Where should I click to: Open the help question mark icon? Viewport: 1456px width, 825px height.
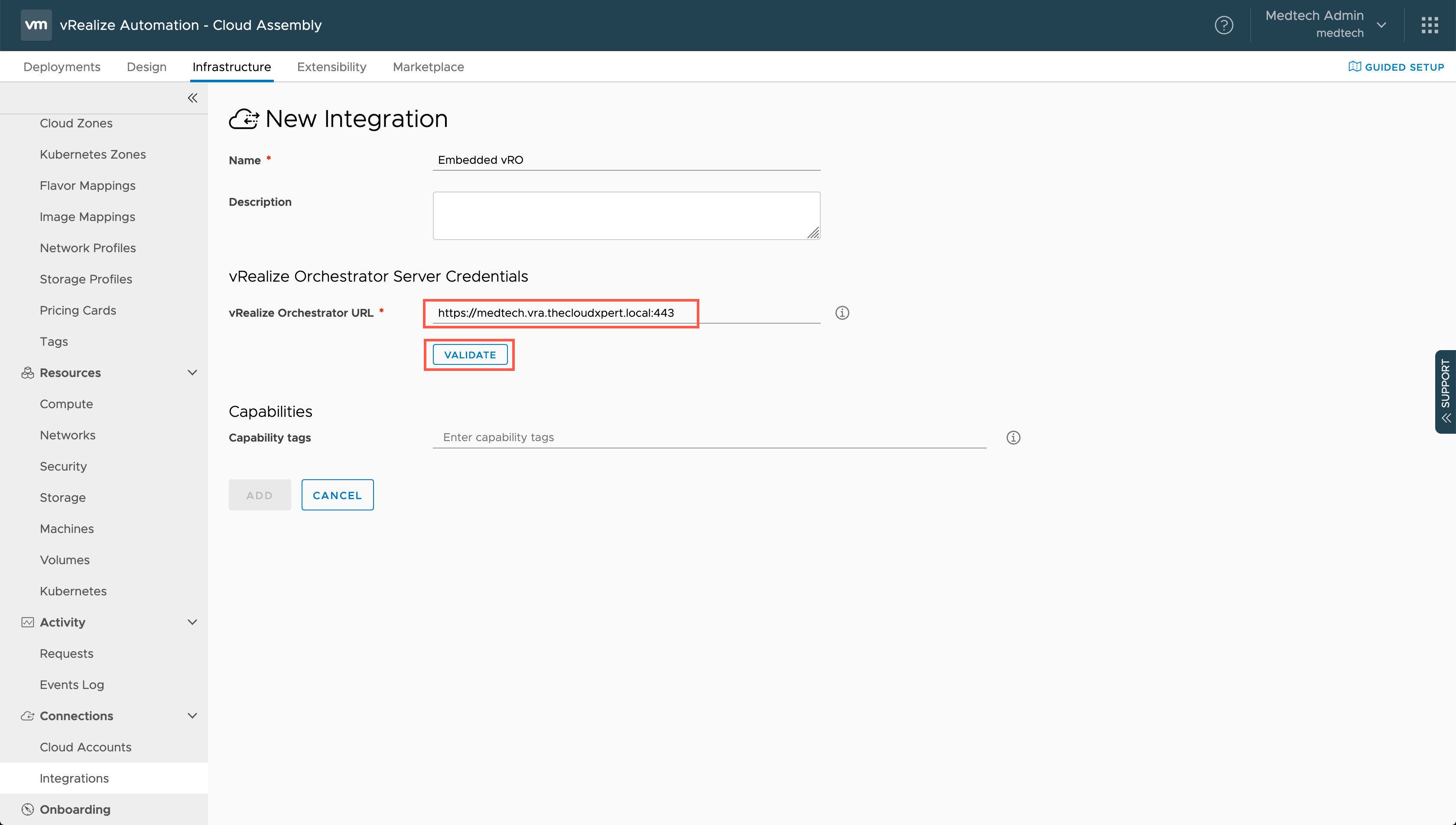coord(1224,25)
